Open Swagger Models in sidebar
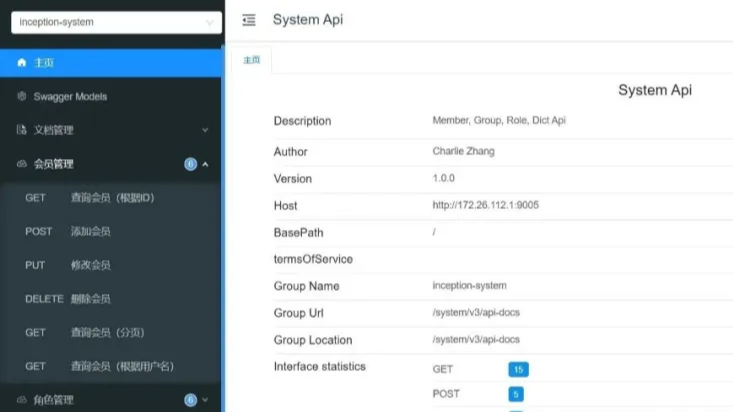The height and width of the screenshot is (413, 733). [x=110, y=96]
